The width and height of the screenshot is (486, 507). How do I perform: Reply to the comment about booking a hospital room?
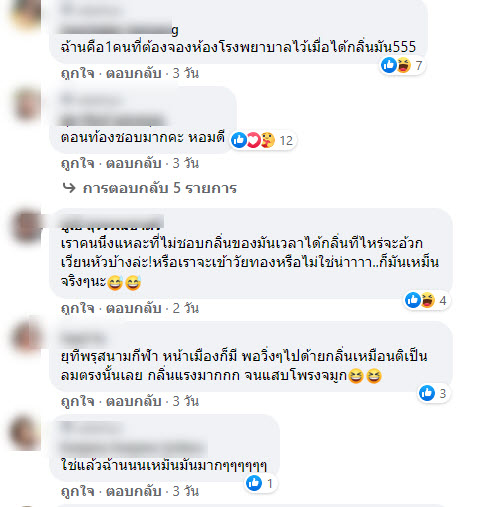tap(134, 73)
